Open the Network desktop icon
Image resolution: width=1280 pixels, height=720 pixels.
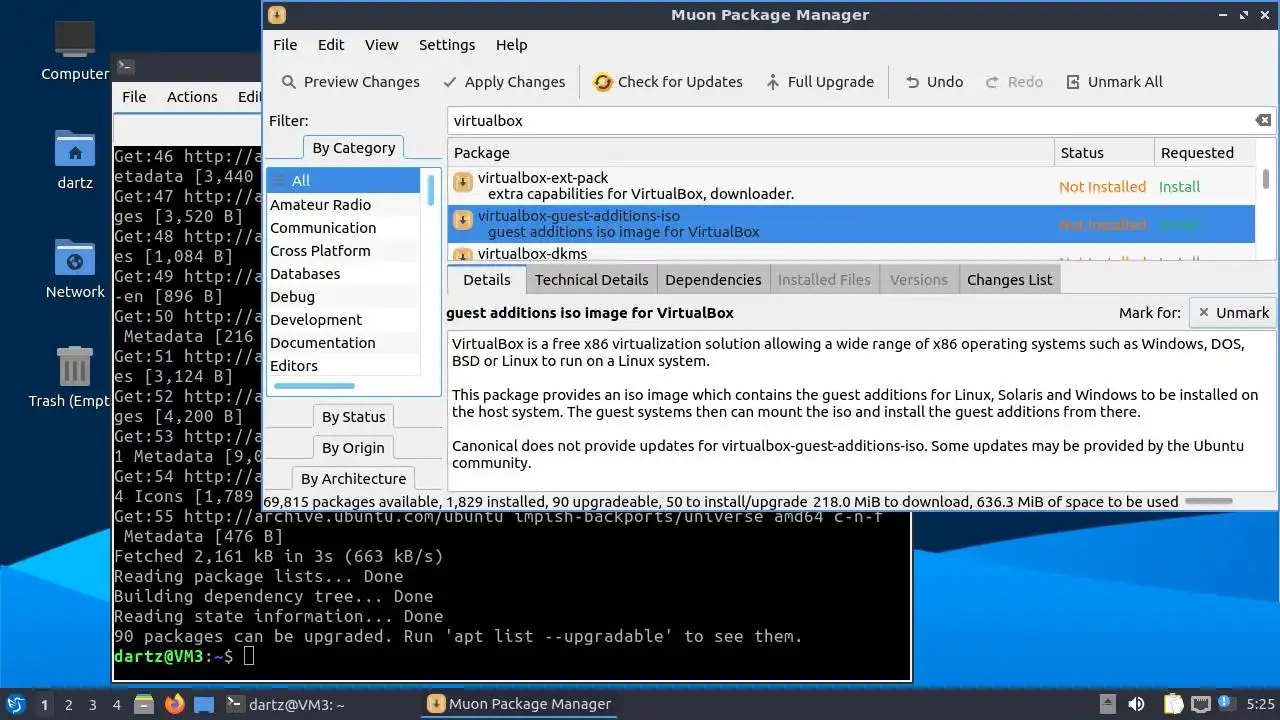[75, 259]
